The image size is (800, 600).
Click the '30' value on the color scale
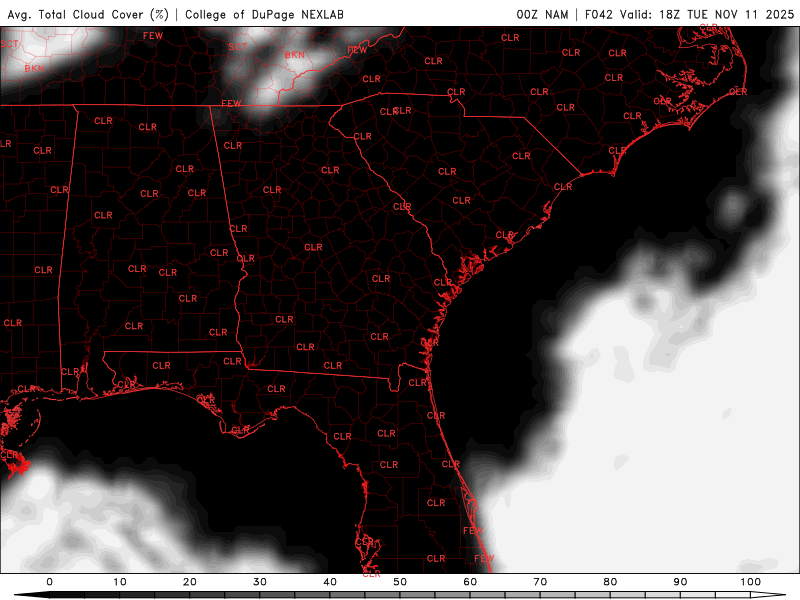[x=260, y=582]
